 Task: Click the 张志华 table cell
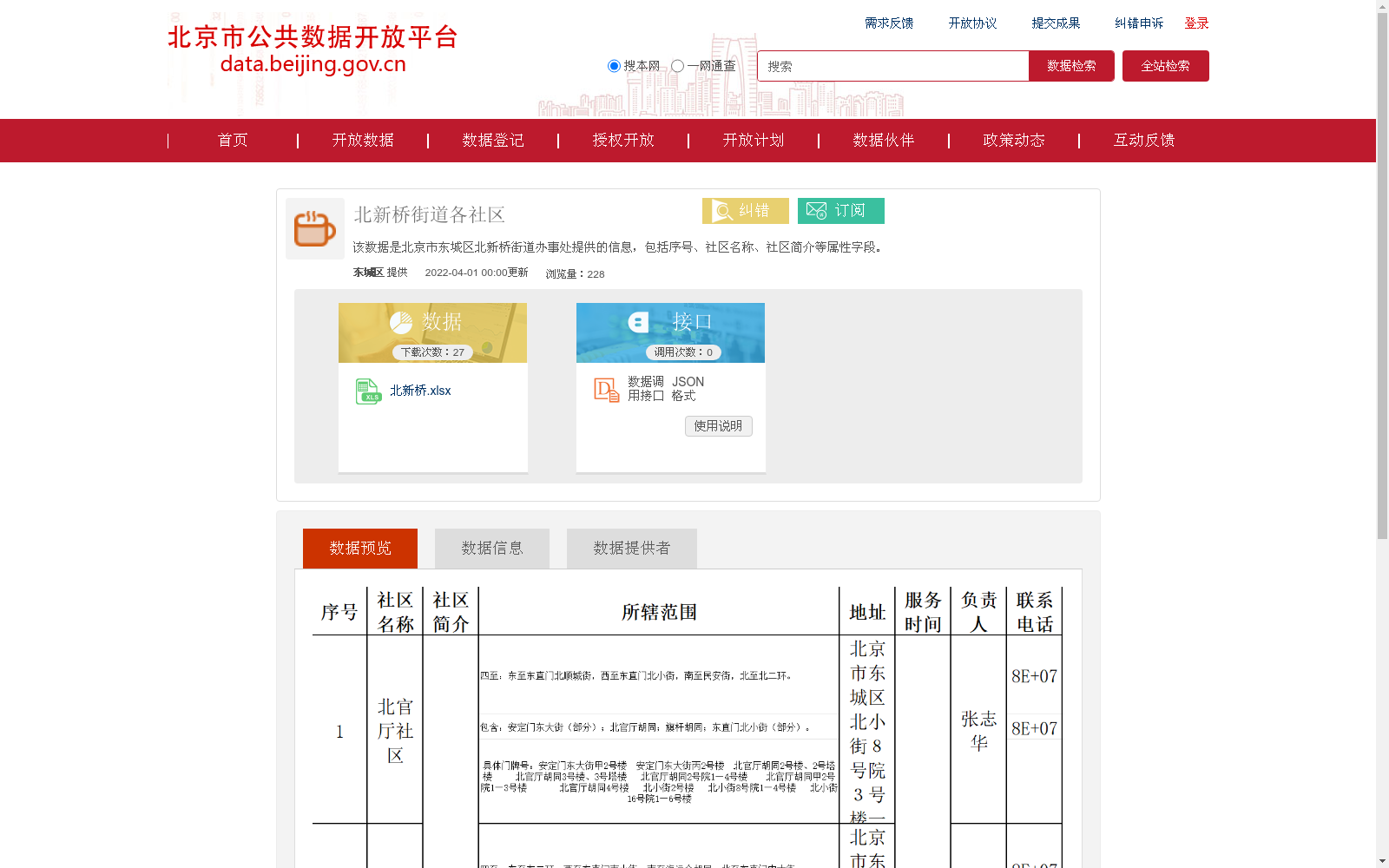[x=978, y=731]
